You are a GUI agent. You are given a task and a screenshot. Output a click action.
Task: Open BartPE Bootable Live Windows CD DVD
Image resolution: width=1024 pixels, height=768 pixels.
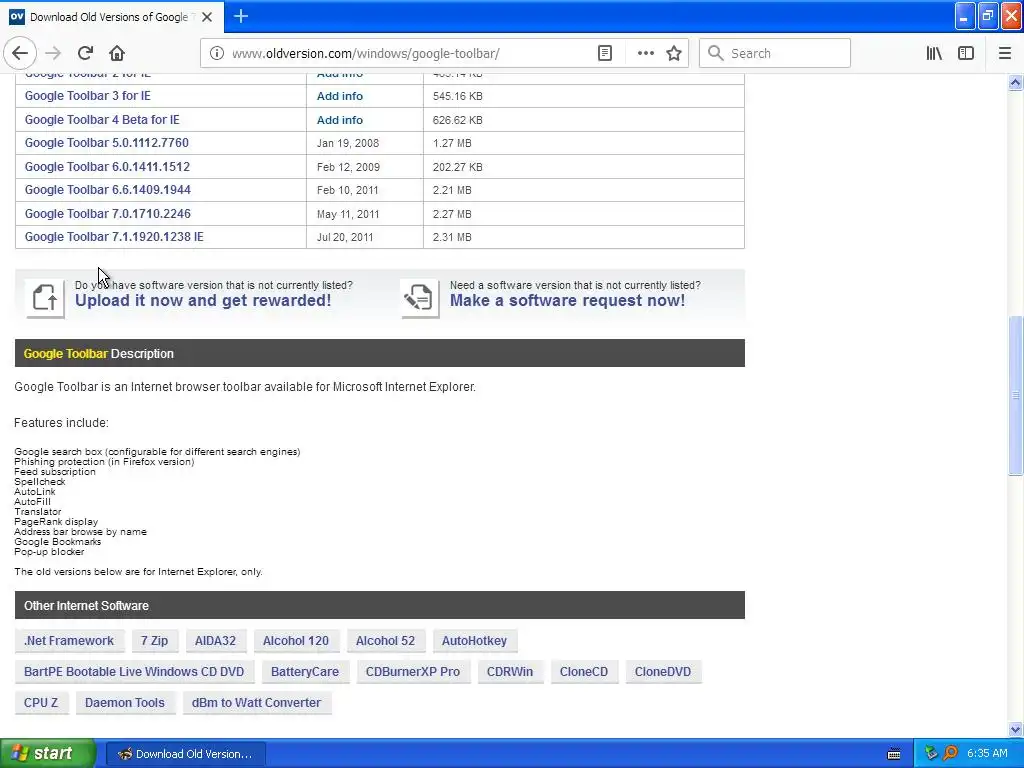[134, 671]
